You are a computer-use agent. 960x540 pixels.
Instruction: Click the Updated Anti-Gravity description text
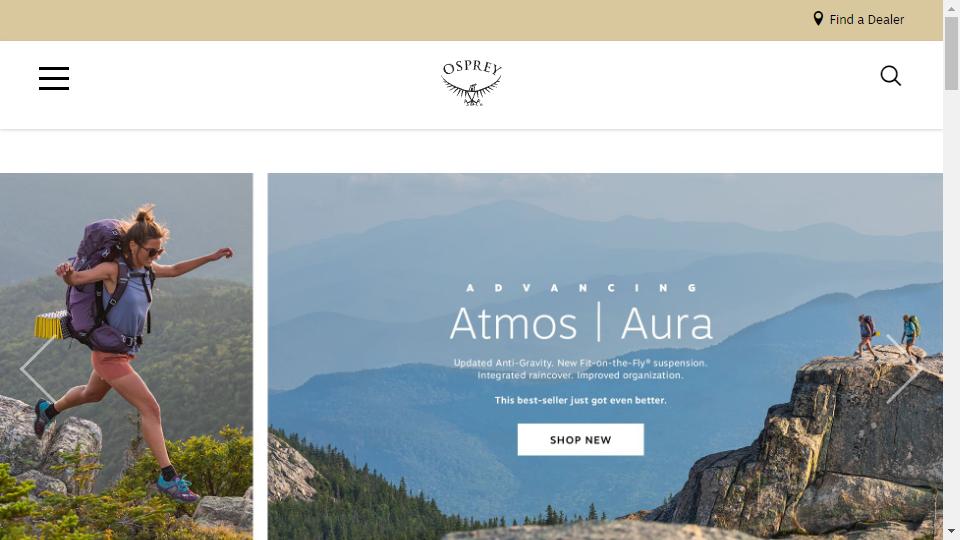[580, 369]
